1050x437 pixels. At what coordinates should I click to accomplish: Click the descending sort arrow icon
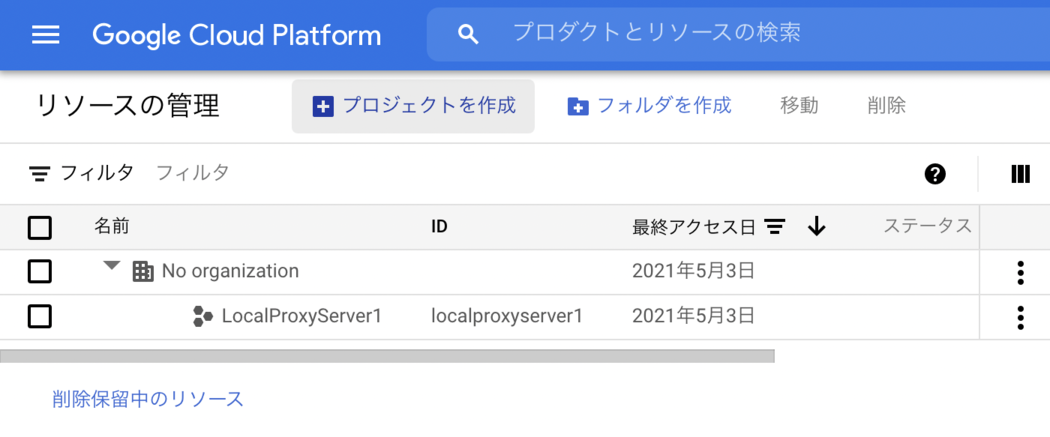click(x=816, y=228)
